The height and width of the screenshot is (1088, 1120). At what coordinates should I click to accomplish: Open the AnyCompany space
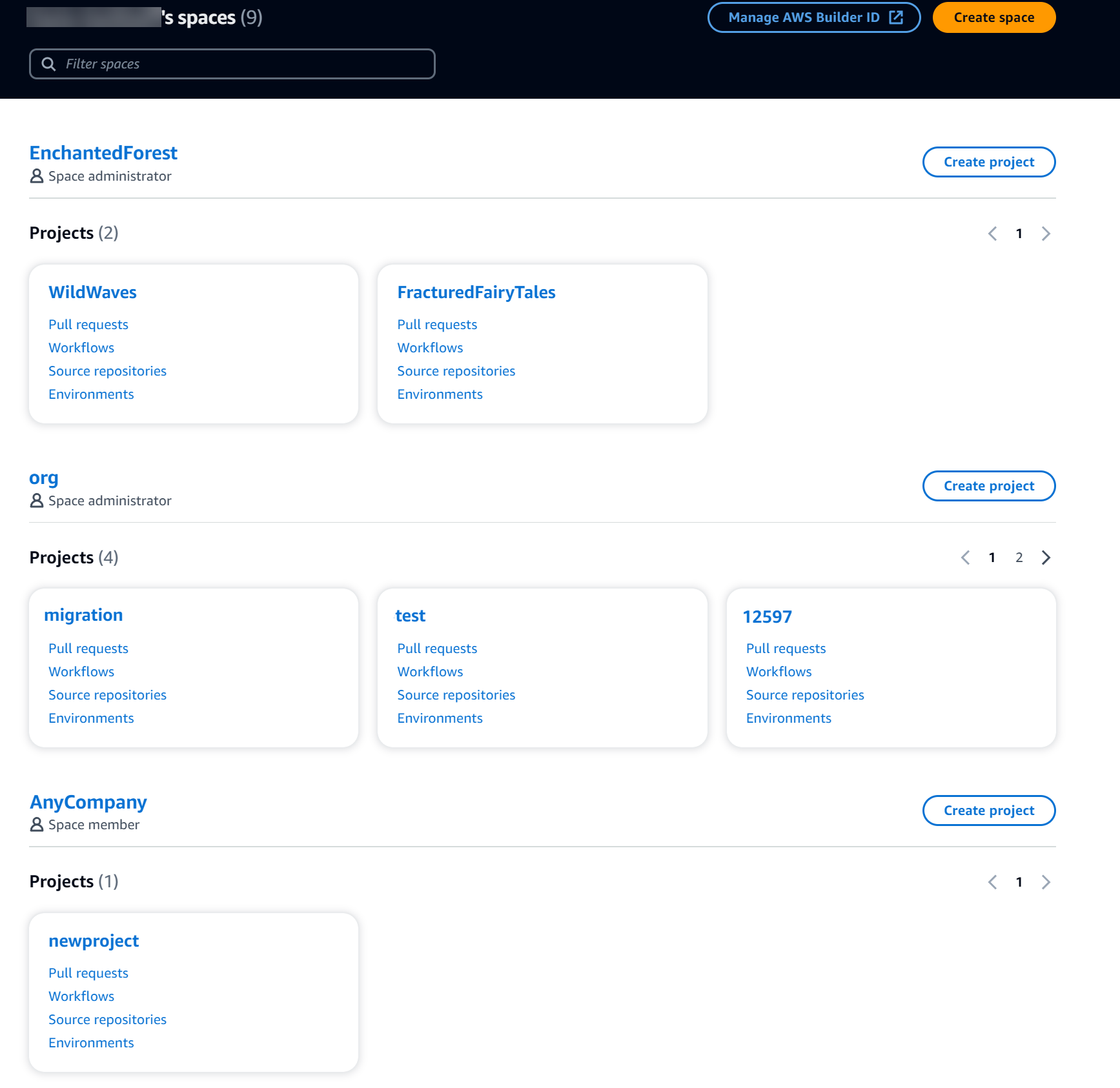pos(88,801)
